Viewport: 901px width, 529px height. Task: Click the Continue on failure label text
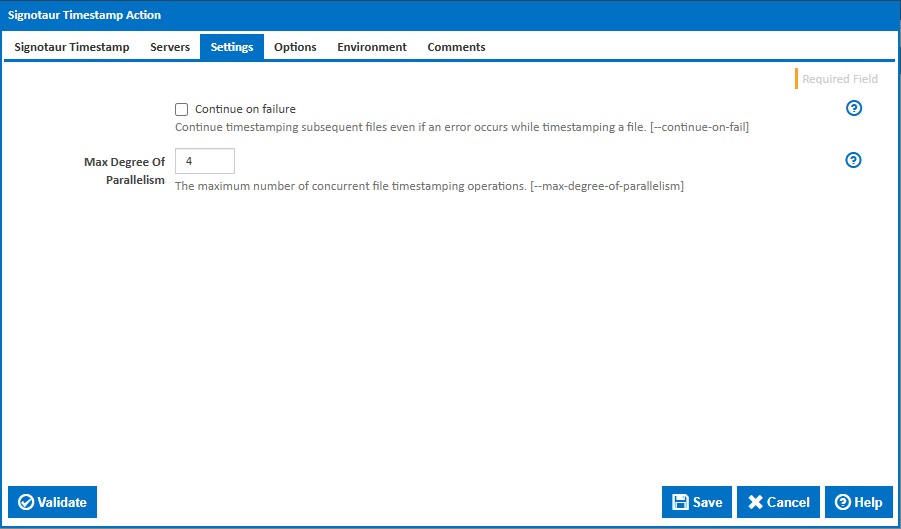pyautogui.click(x=245, y=109)
